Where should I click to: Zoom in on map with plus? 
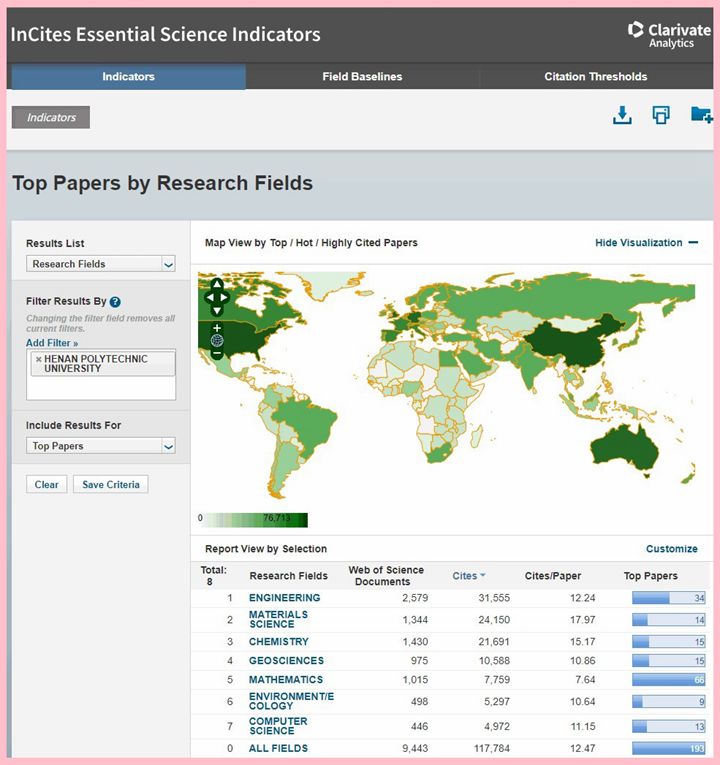coord(217,328)
